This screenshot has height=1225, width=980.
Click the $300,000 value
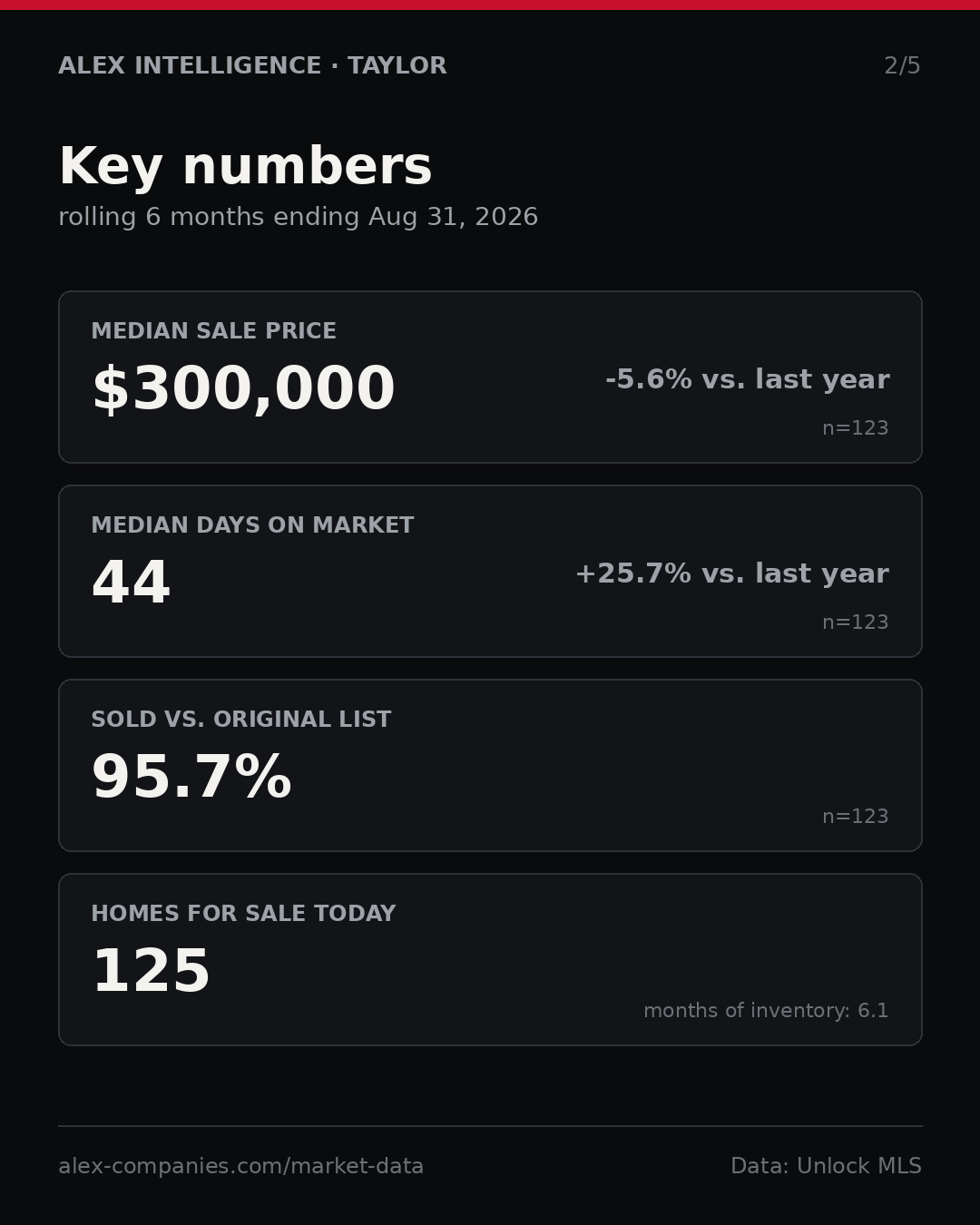(243, 389)
